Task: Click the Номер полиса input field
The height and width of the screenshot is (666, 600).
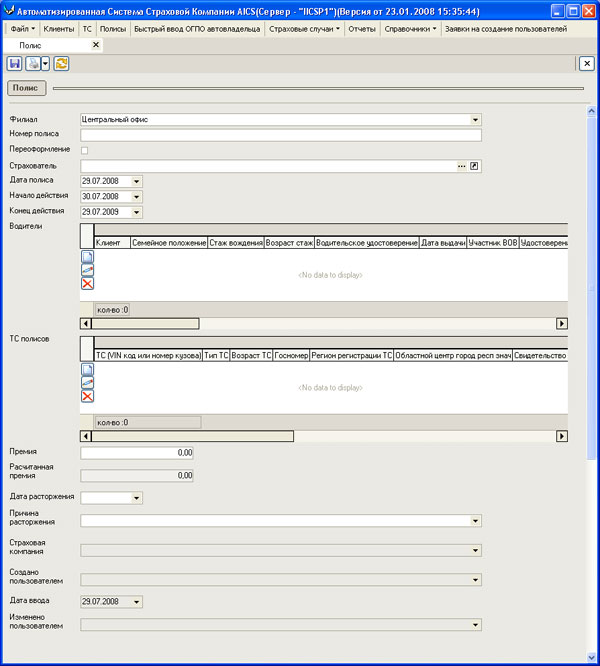Action: [x=280, y=135]
